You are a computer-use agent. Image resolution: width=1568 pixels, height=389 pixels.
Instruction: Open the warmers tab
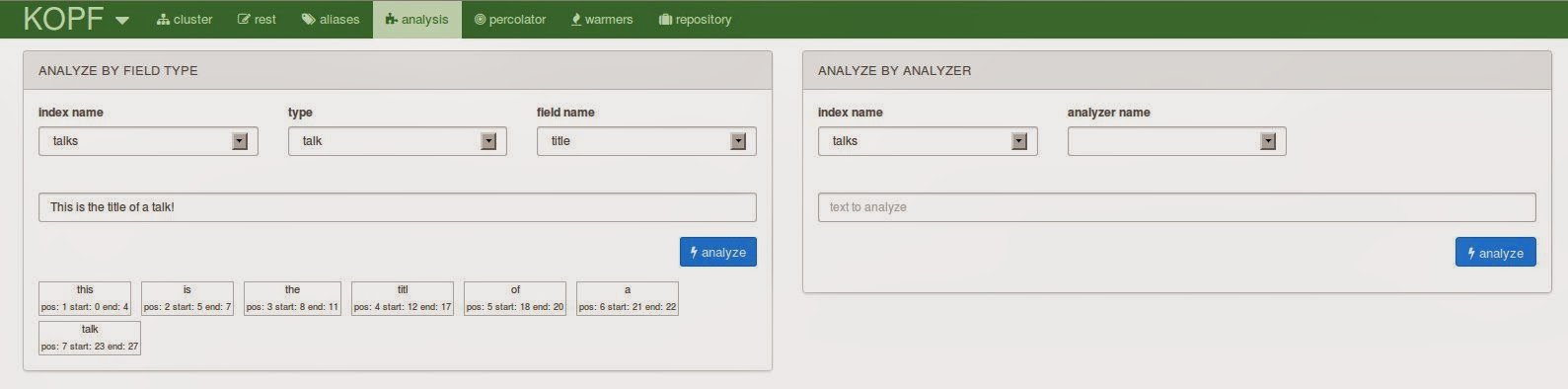point(602,19)
